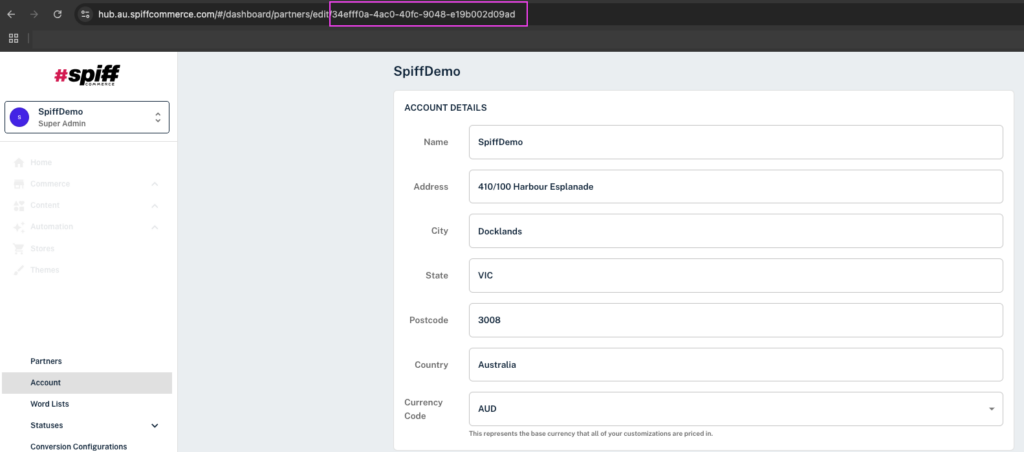Click the Commerce storefront icon
The height and width of the screenshot is (452, 1024).
[x=18, y=184]
